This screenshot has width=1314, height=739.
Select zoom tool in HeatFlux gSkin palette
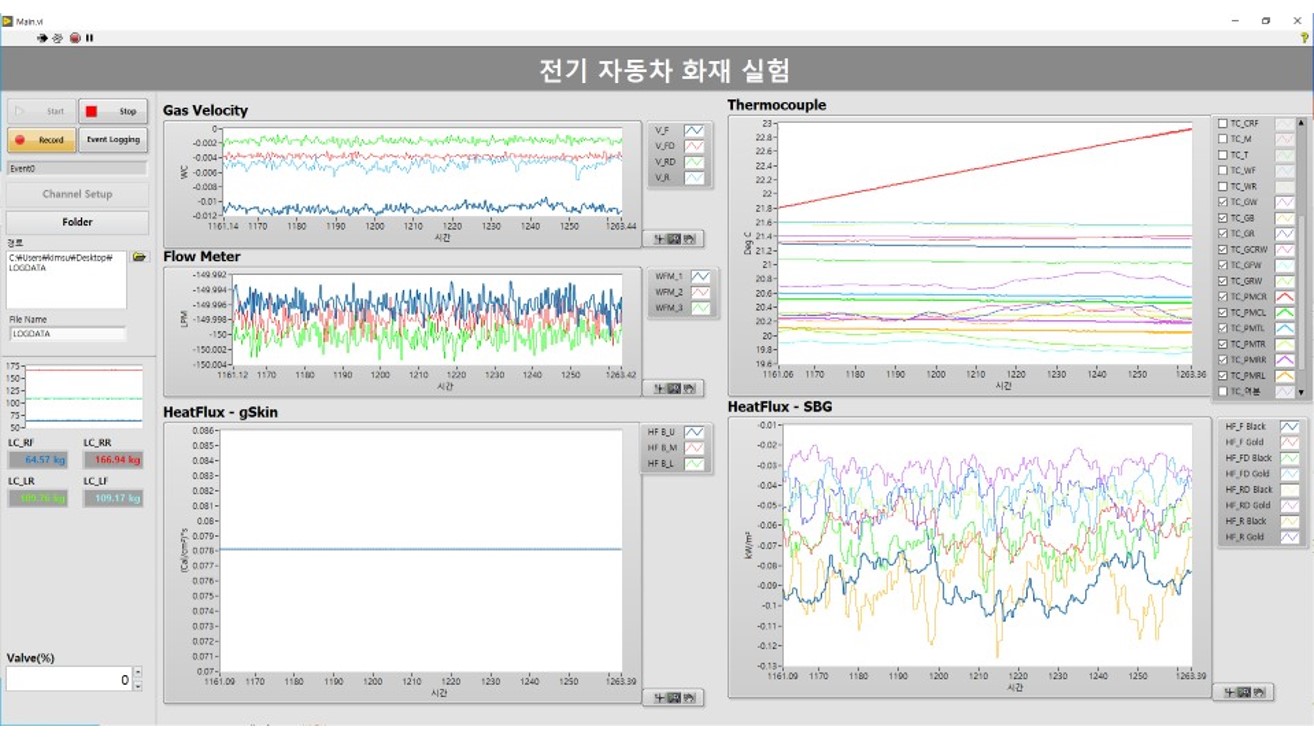pos(674,698)
